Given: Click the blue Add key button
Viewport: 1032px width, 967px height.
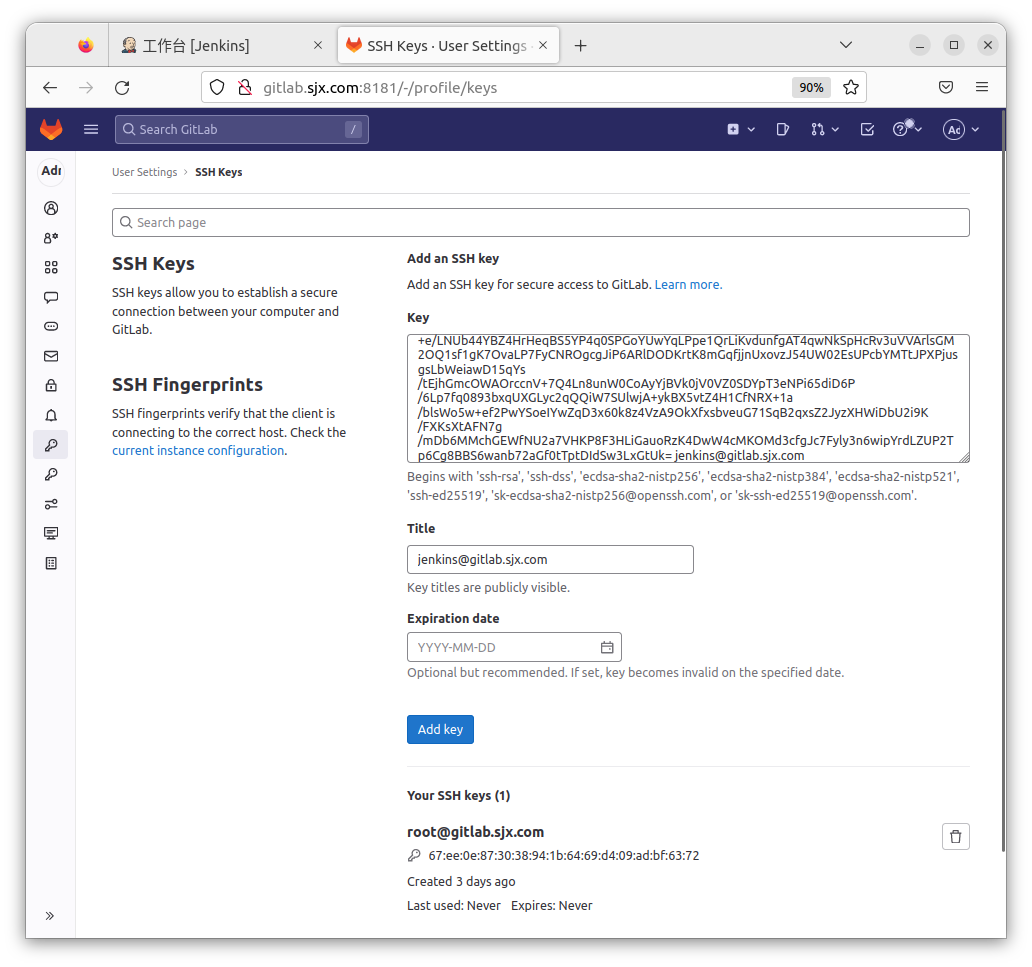Looking at the screenshot, I should [440, 729].
